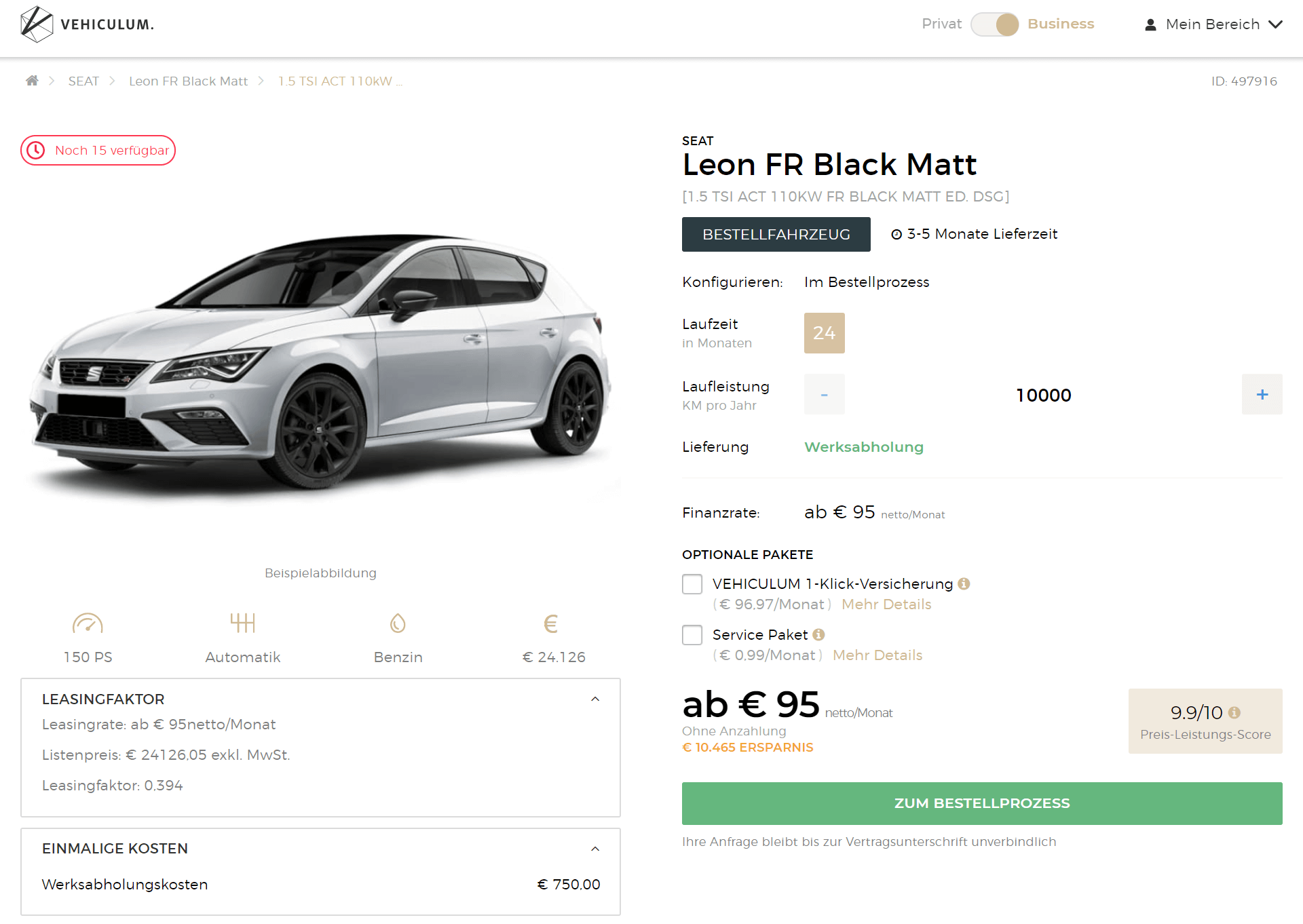Click info icon beside 9.9/10 score
1303x924 pixels.
click(x=1234, y=712)
